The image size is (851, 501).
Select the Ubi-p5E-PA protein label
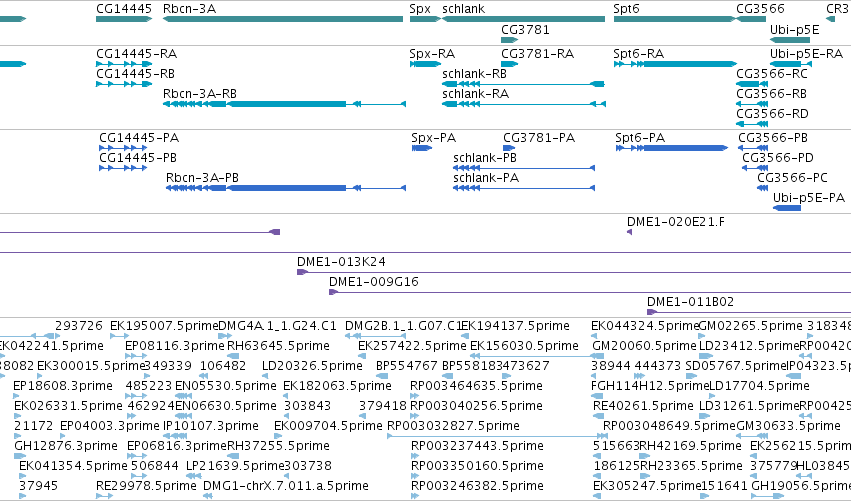click(x=809, y=198)
